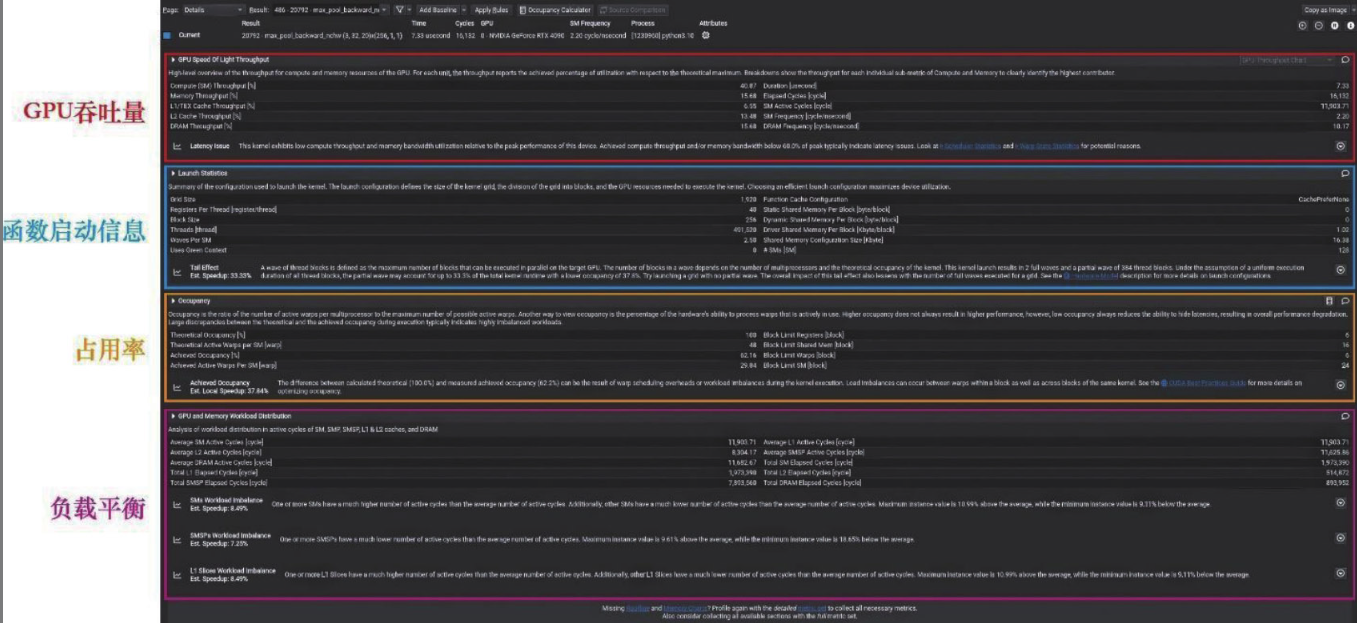Click the Total DRAM Elapsed Cycles row
This screenshot has width=1357, height=623.
(1057, 482)
